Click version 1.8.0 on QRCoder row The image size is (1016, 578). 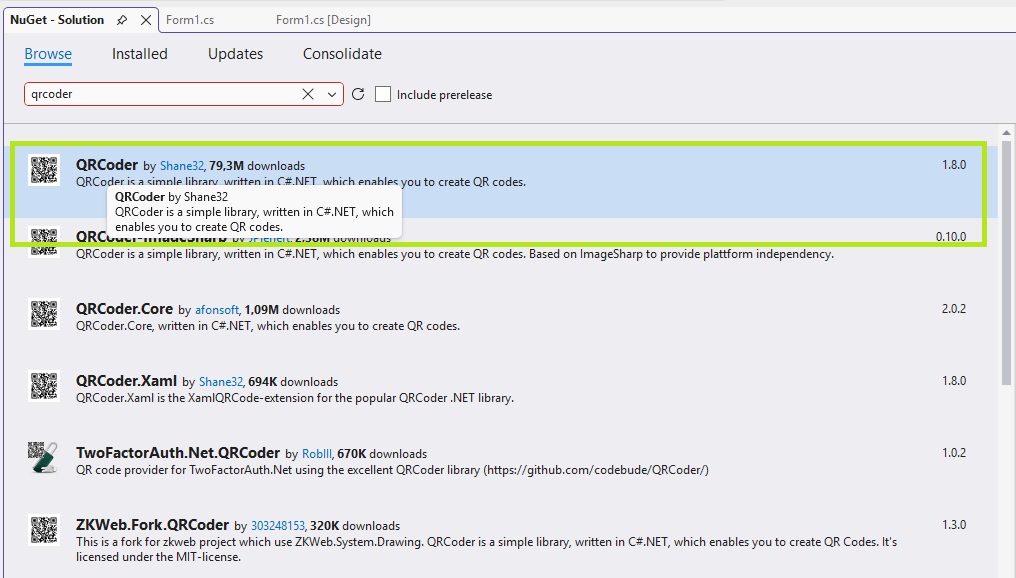tap(954, 165)
